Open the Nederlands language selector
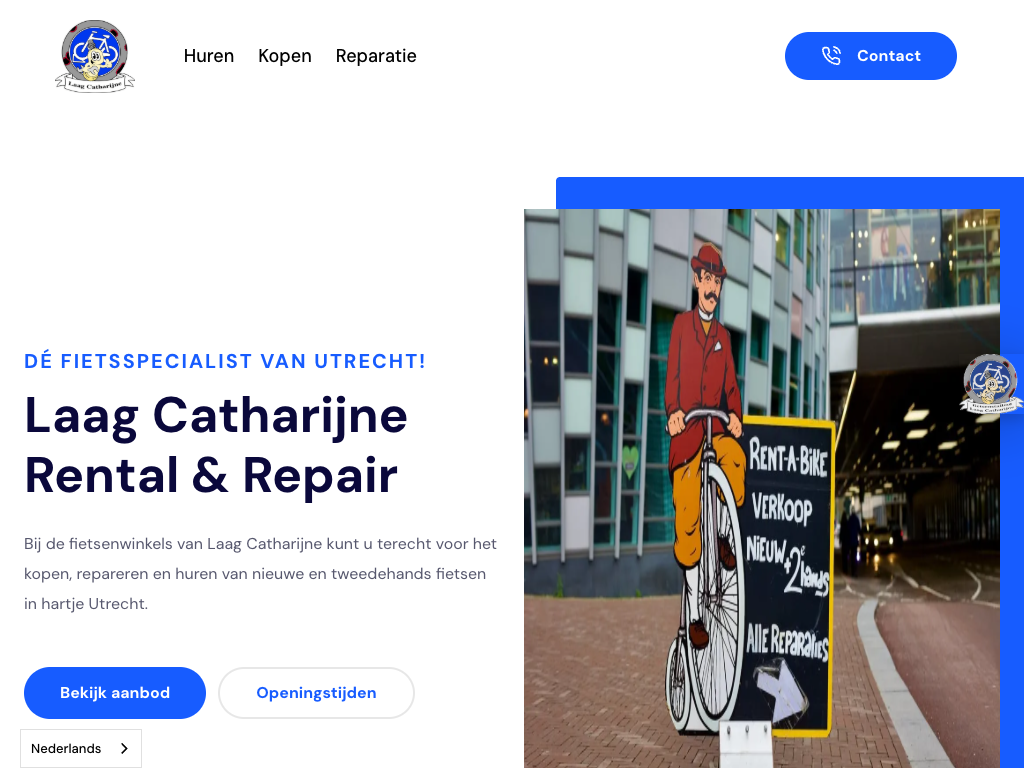 [x=81, y=748]
